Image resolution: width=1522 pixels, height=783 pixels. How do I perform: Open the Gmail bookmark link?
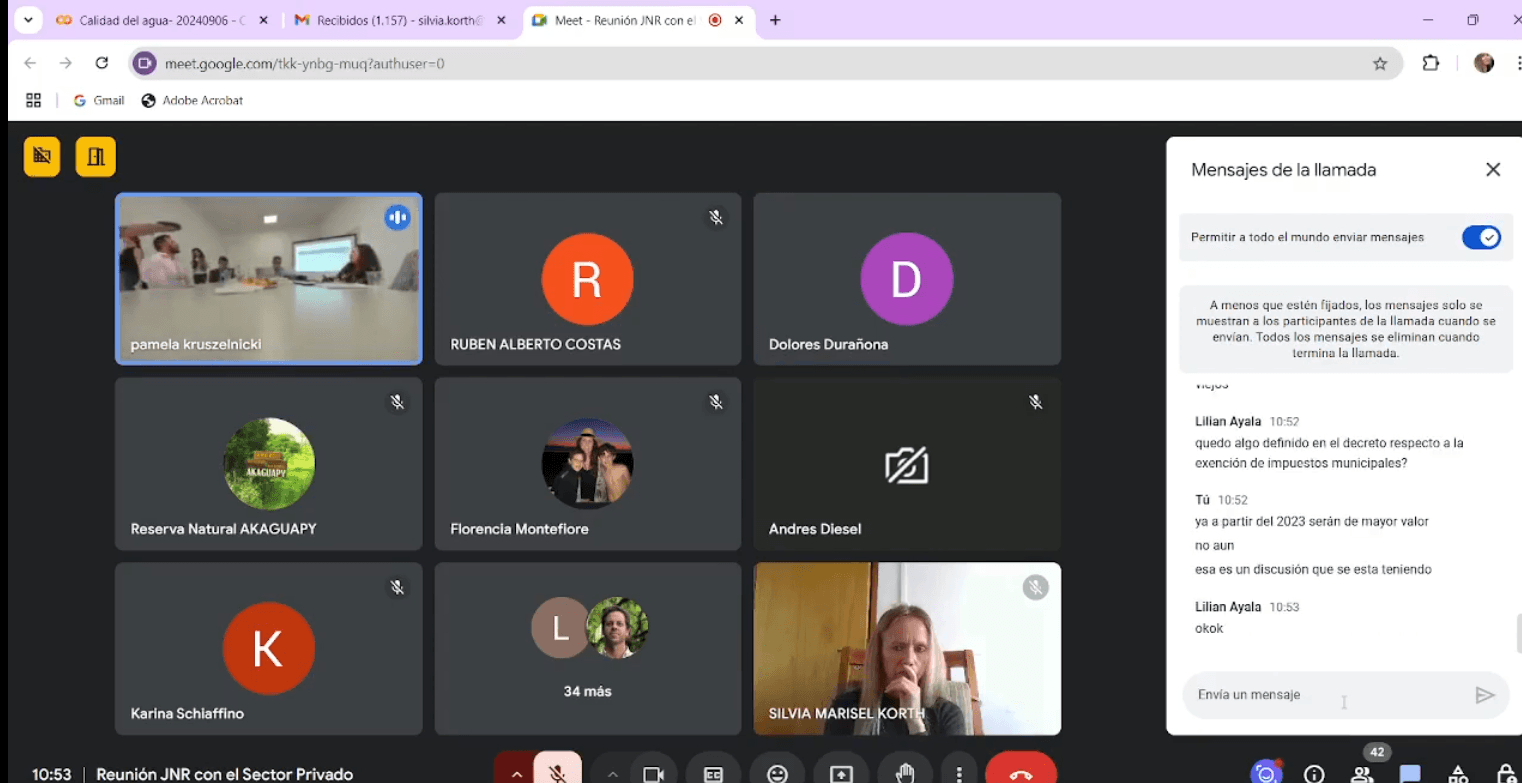pyautogui.click(x=99, y=100)
